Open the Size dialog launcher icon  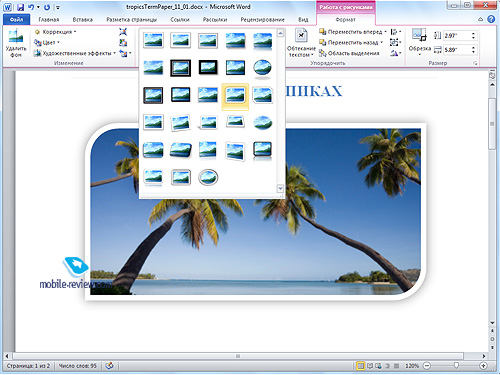click(x=475, y=63)
